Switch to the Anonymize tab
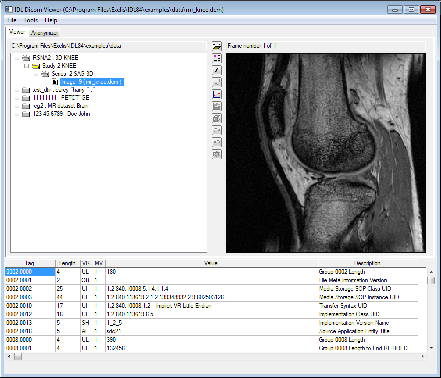The image size is (441, 378). click(44, 33)
